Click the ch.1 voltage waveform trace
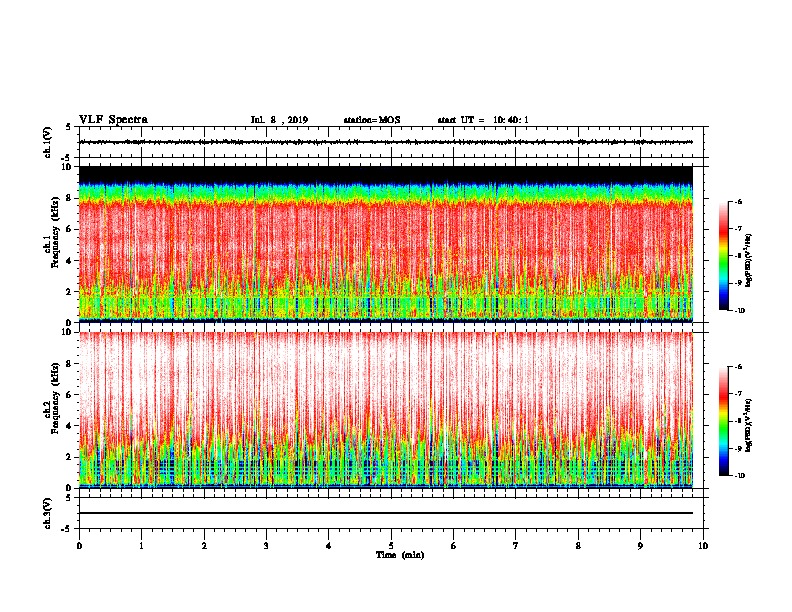 click(x=386, y=142)
